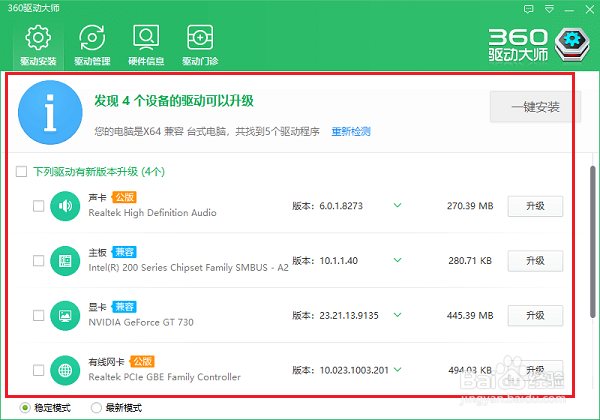The width and height of the screenshot is (600, 420).
Task: Click the text Realtek High Definition Audio
Action: pos(152,213)
